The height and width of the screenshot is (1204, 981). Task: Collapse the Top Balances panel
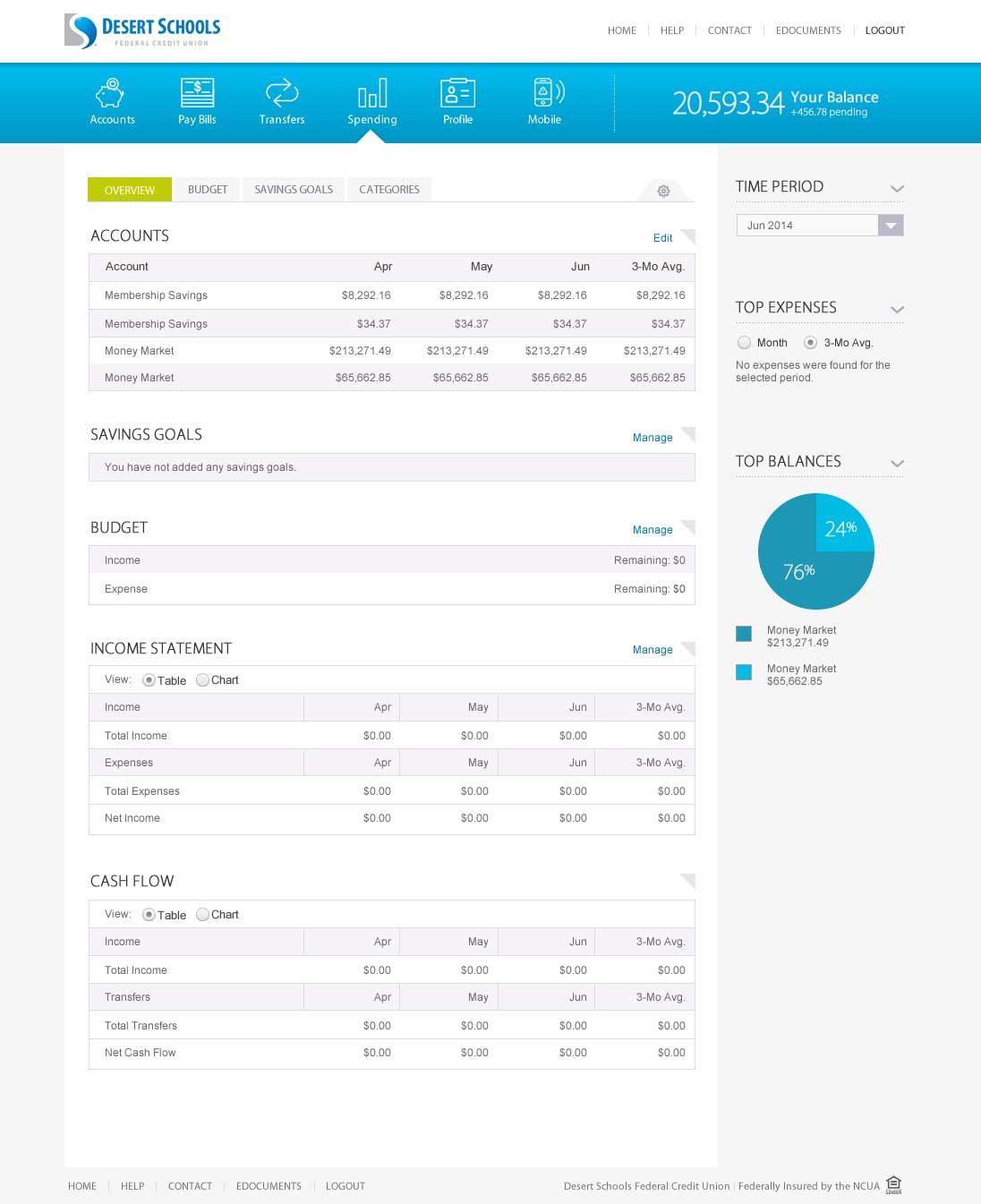tap(897, 464)
